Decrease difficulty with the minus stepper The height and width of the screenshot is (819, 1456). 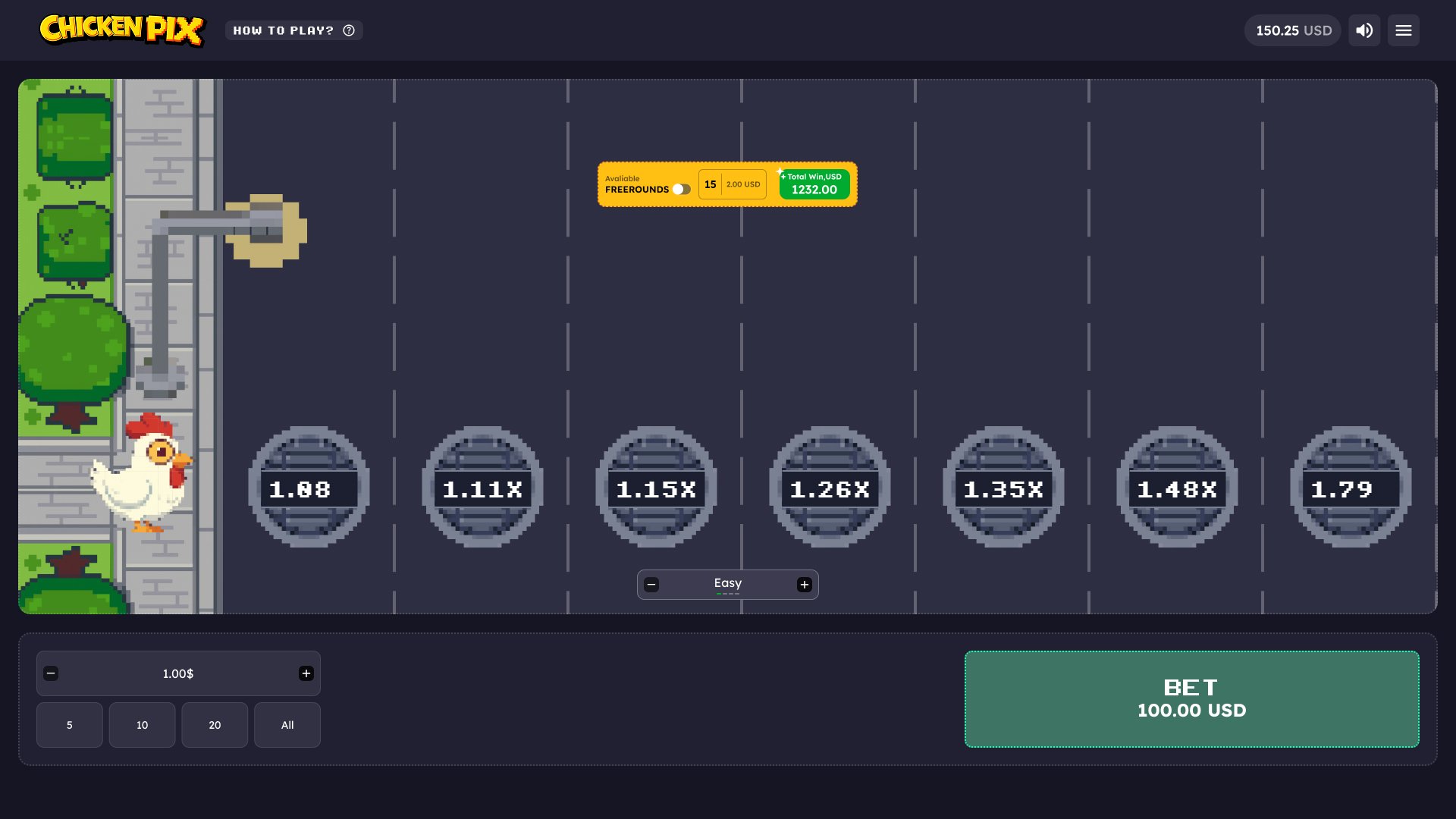pos(651,584)
